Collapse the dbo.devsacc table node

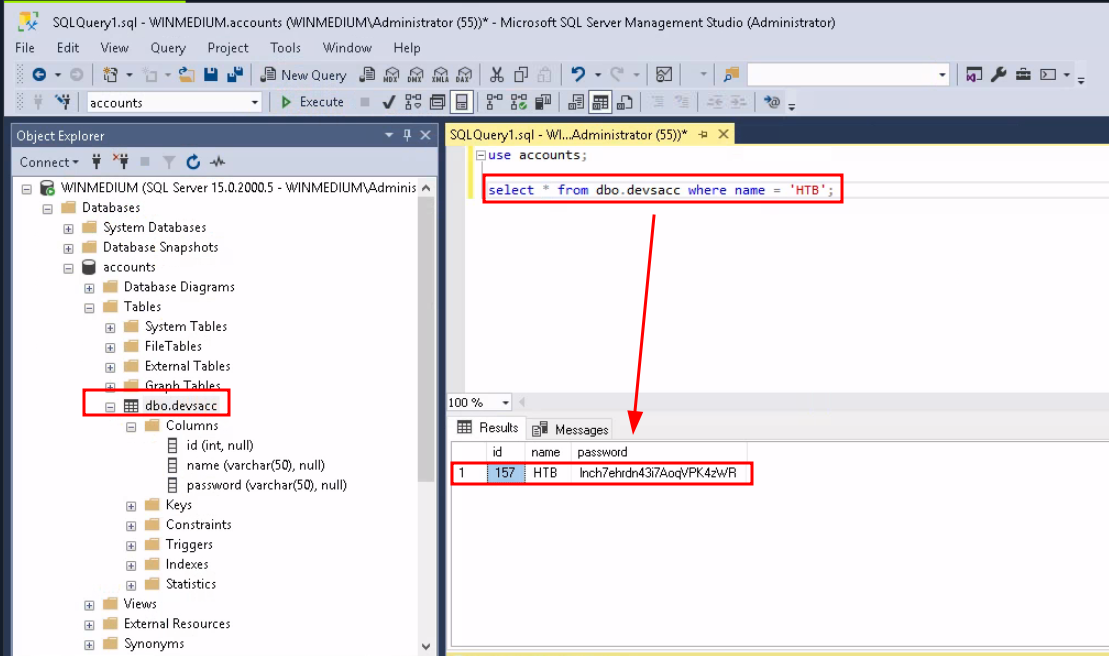(110, 406)
